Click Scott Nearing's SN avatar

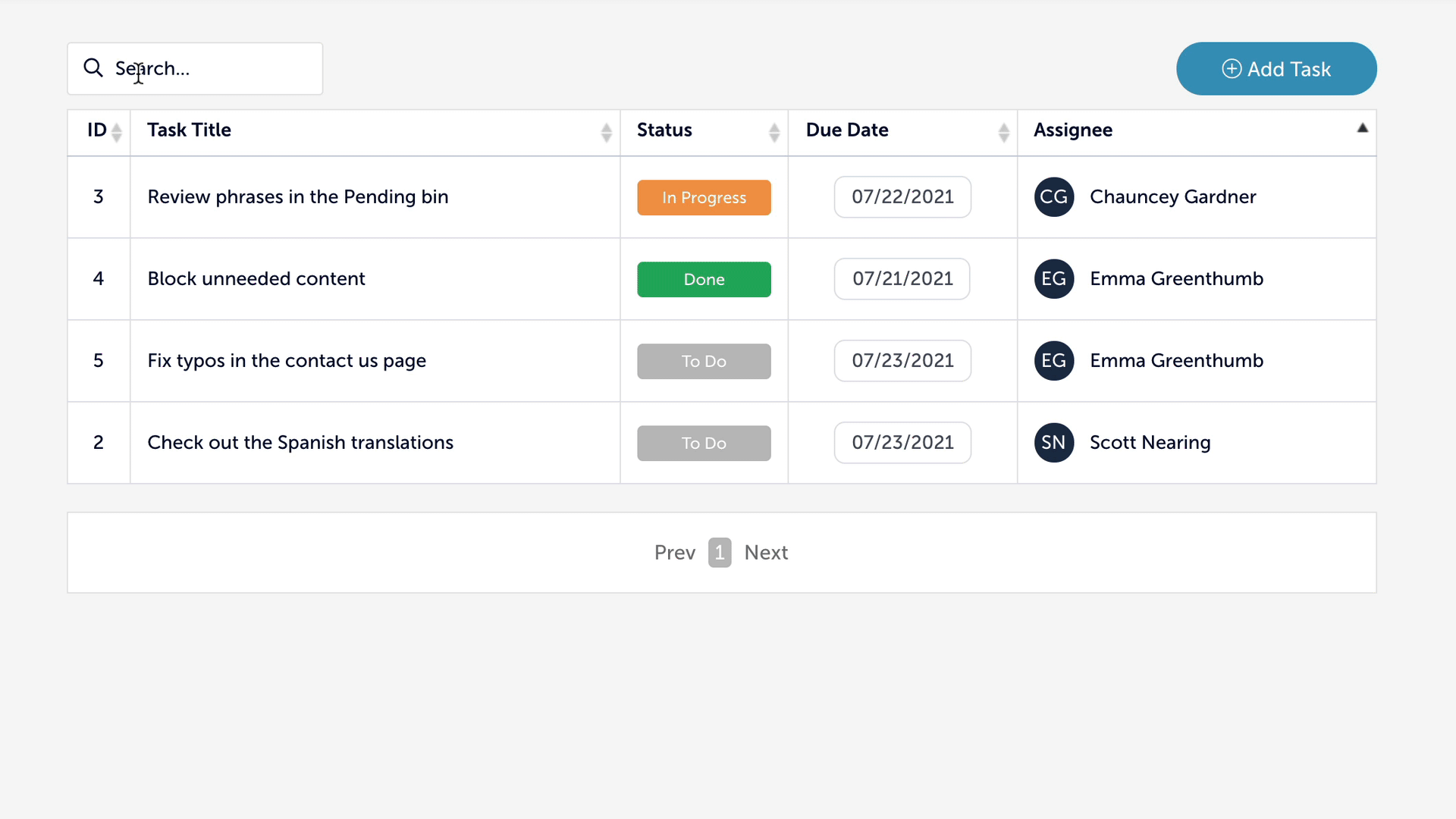pos(1054,443)
